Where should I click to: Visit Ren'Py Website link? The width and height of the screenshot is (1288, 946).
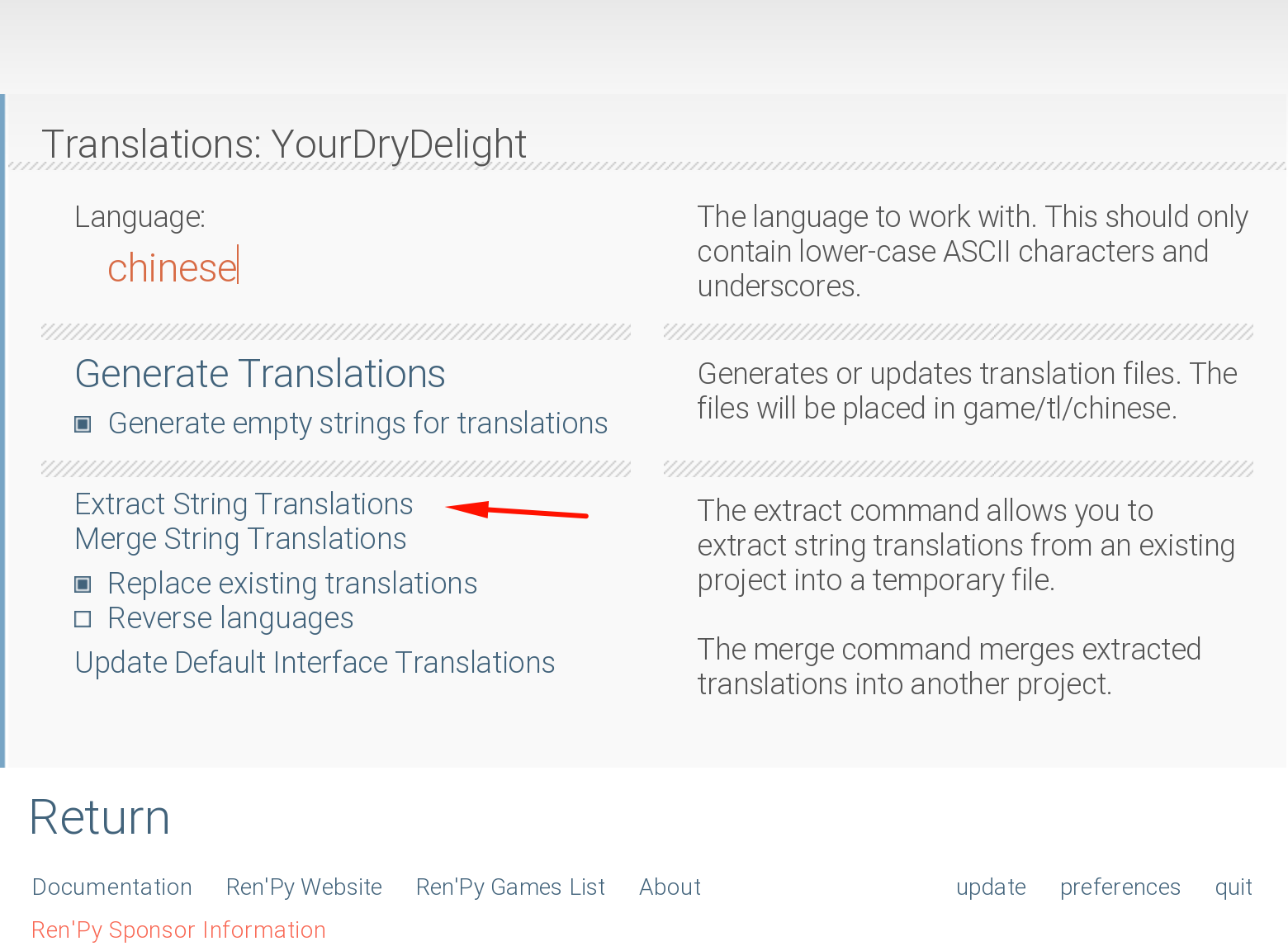[x=304, y=887]
